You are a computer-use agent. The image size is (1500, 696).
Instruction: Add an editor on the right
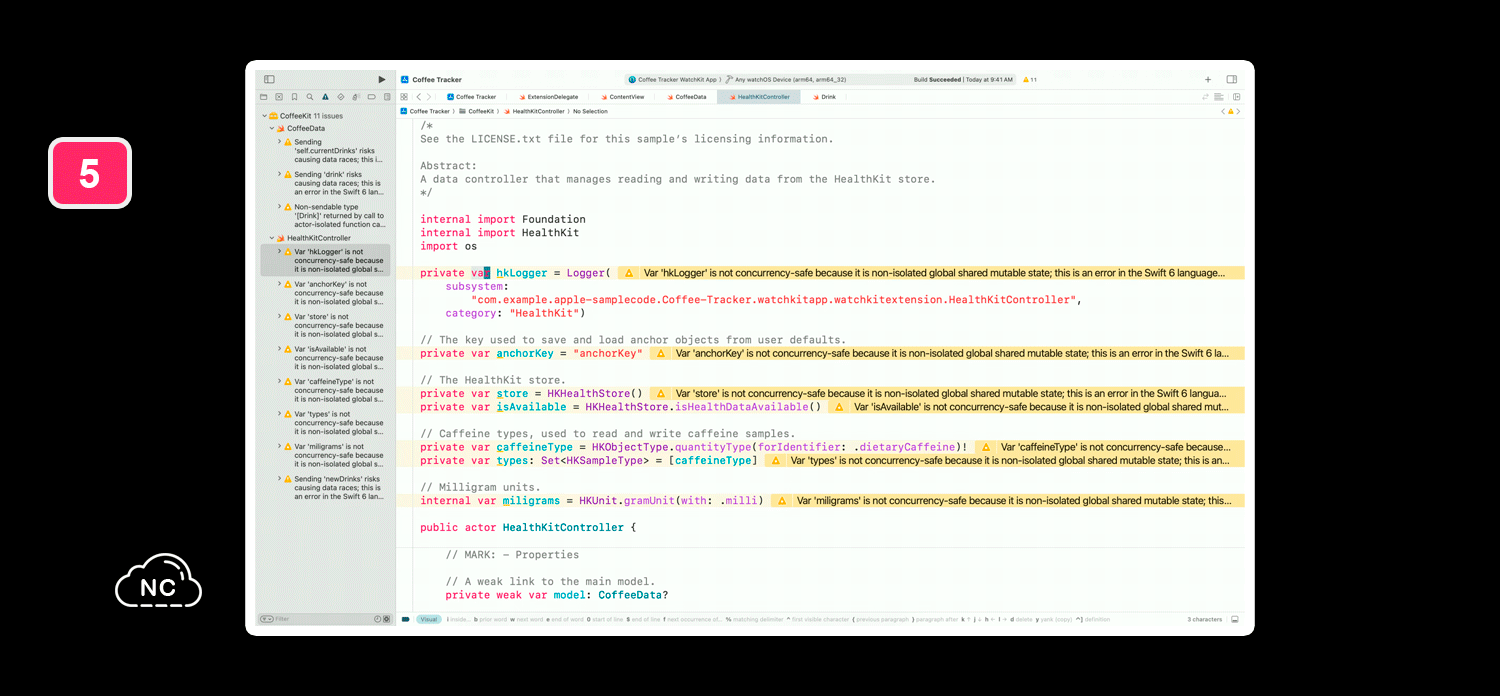[1236, 97]
